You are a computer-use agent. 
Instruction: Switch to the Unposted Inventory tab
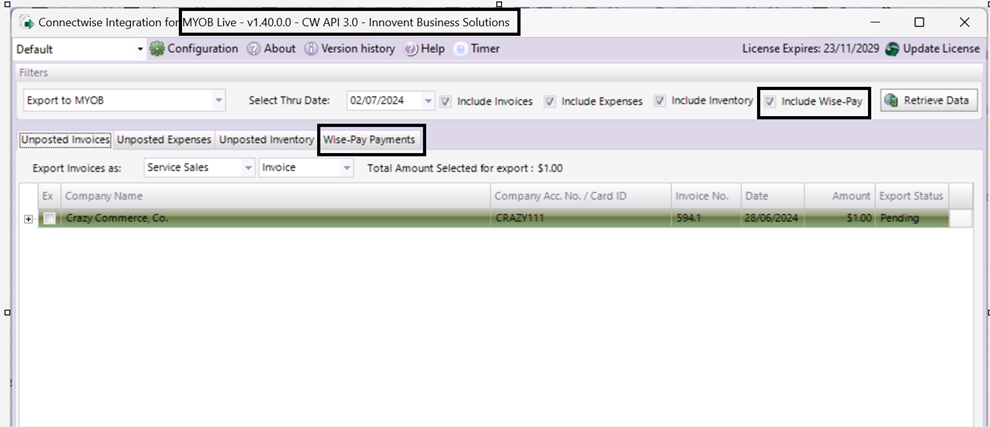[266, 140]
